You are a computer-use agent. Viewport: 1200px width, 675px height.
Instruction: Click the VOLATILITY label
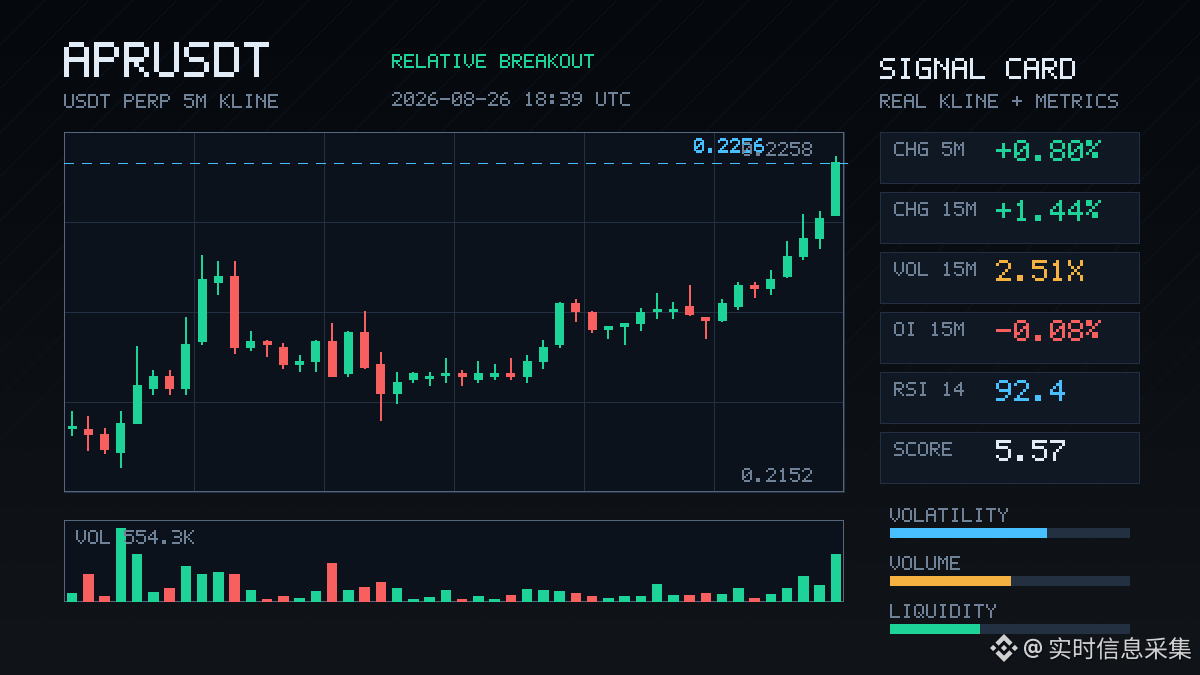949,515
